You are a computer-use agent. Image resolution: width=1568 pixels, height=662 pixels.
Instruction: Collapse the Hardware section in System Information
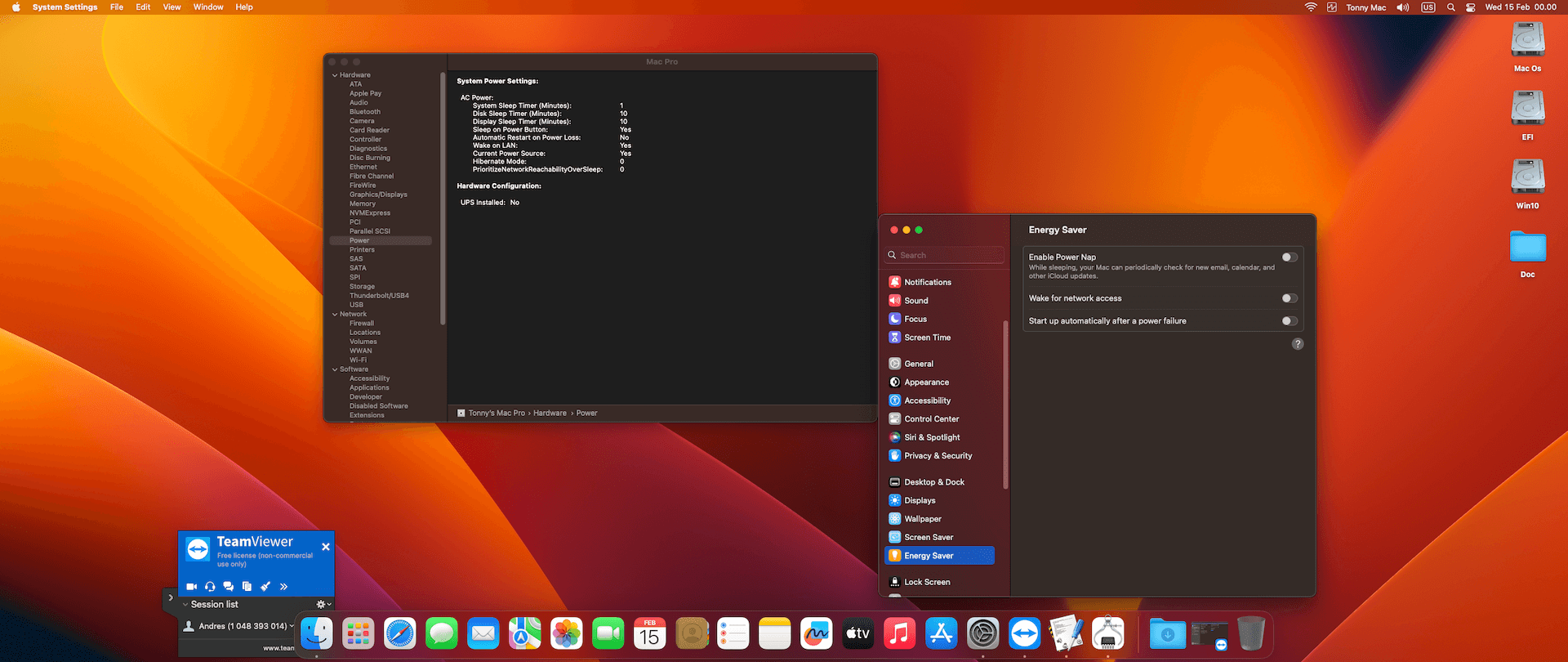(x=335, y=75)
